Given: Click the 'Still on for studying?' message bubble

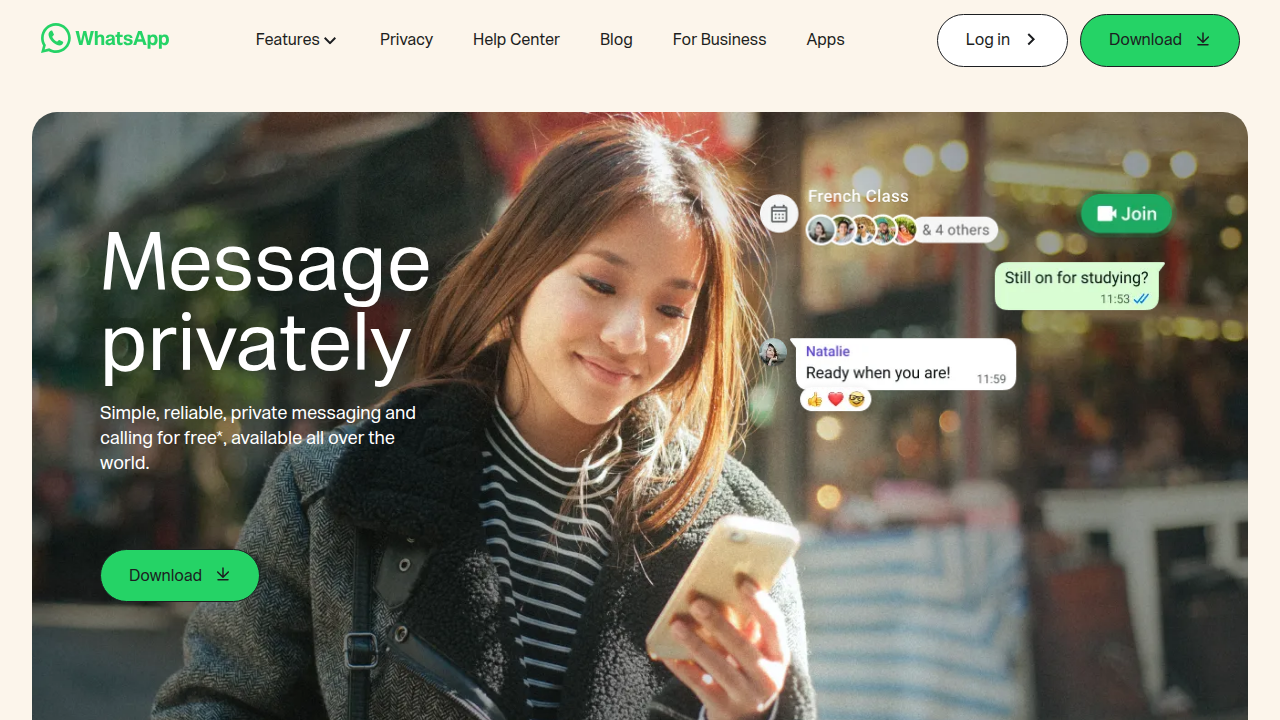Looking at the screenshot, I should point(1076,286).
